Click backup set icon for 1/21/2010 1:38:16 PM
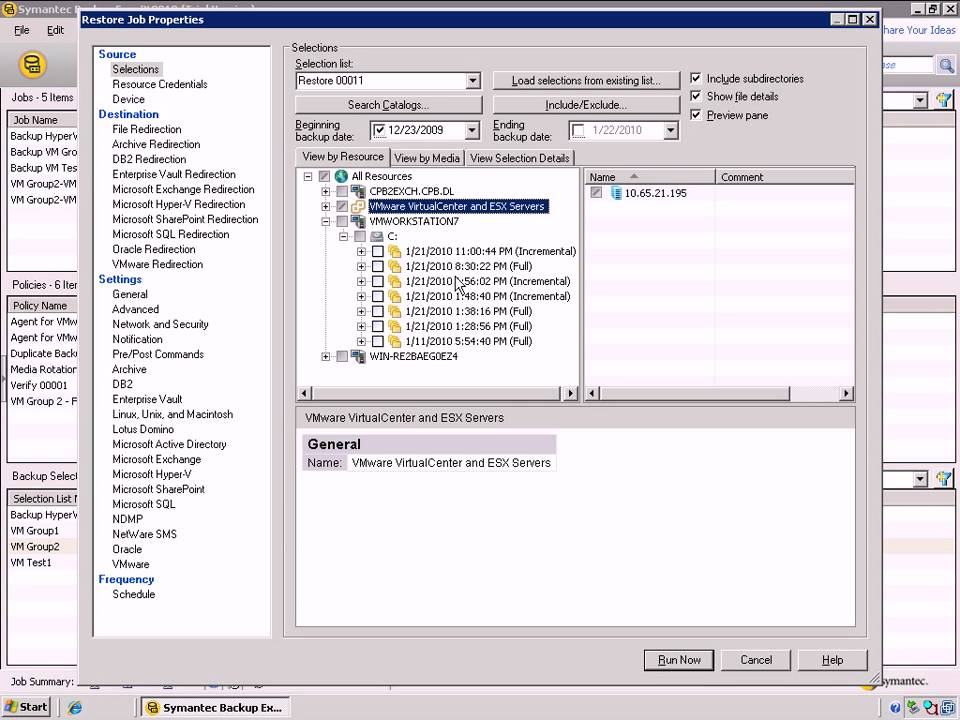Viewport: 960px width, 720px height. [x=395, y=312]
